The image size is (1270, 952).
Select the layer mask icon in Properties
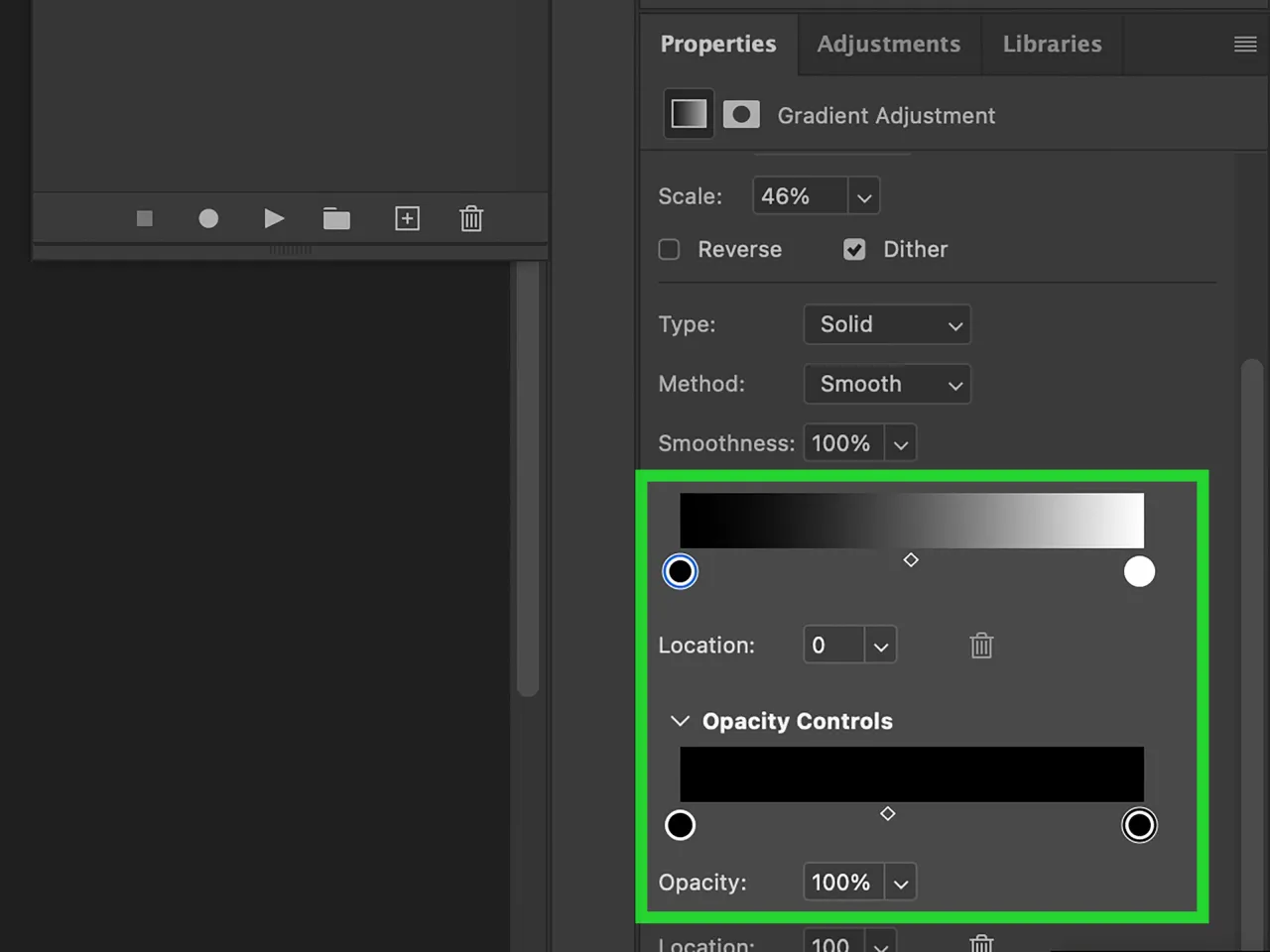741,114
